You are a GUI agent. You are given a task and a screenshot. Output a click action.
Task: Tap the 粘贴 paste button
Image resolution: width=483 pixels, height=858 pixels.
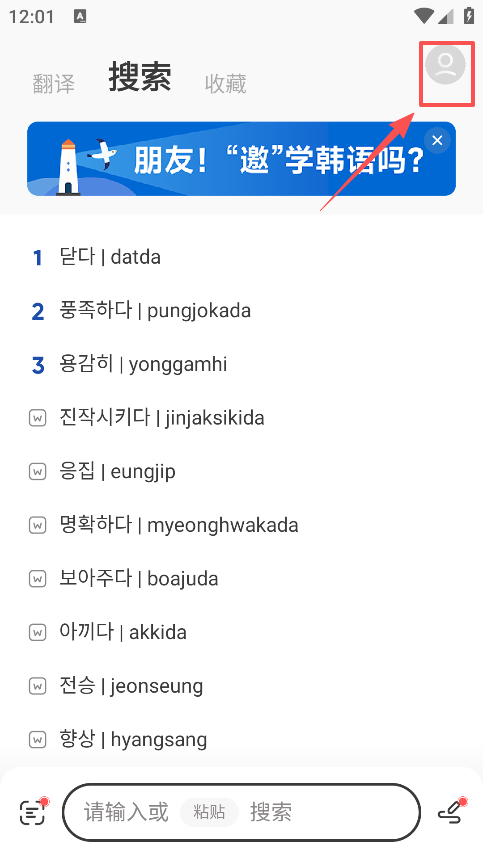[x=209, y=811]
